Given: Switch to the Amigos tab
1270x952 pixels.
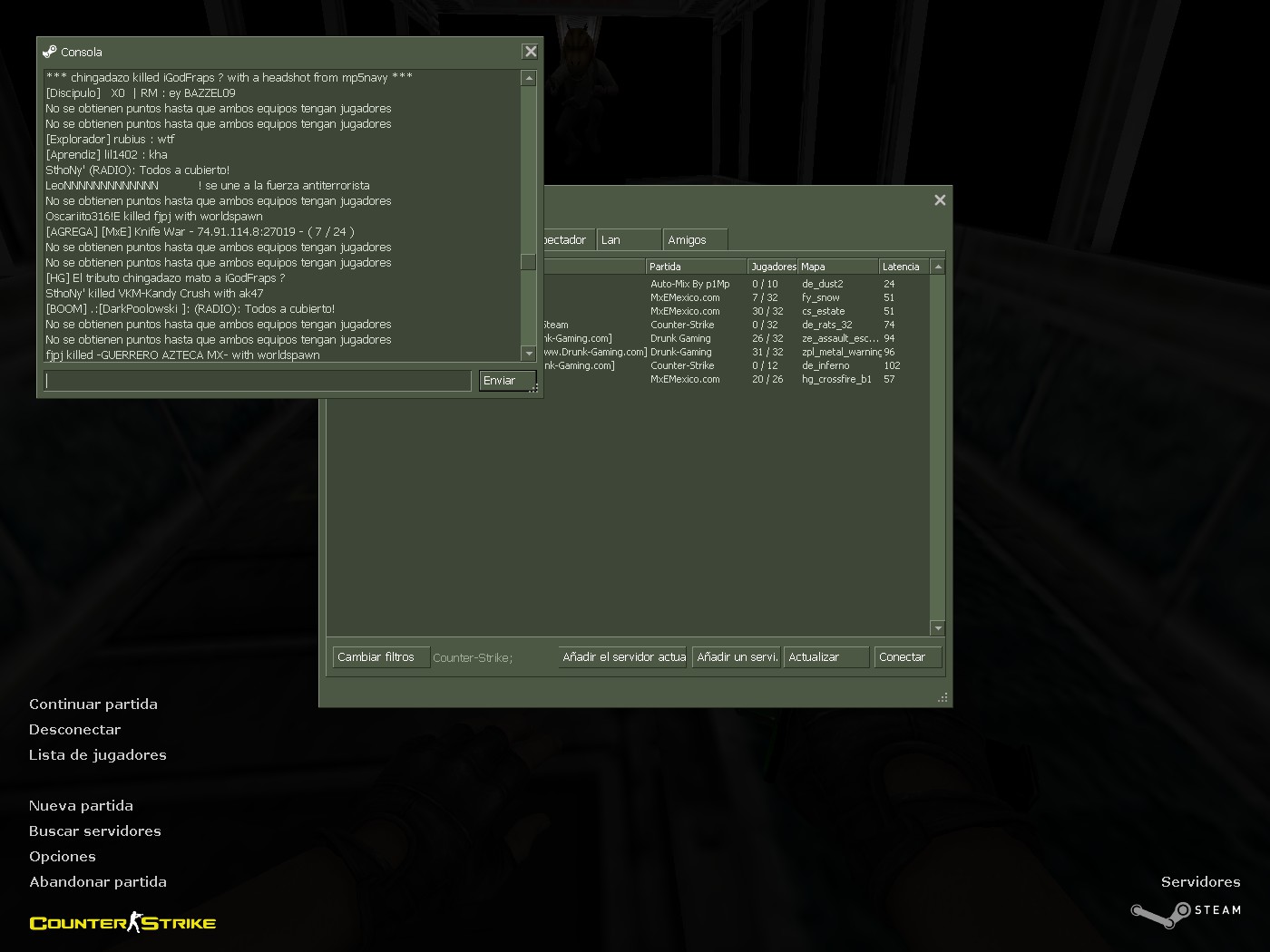Looking at the screenshot, I should (x=695, y=240).
